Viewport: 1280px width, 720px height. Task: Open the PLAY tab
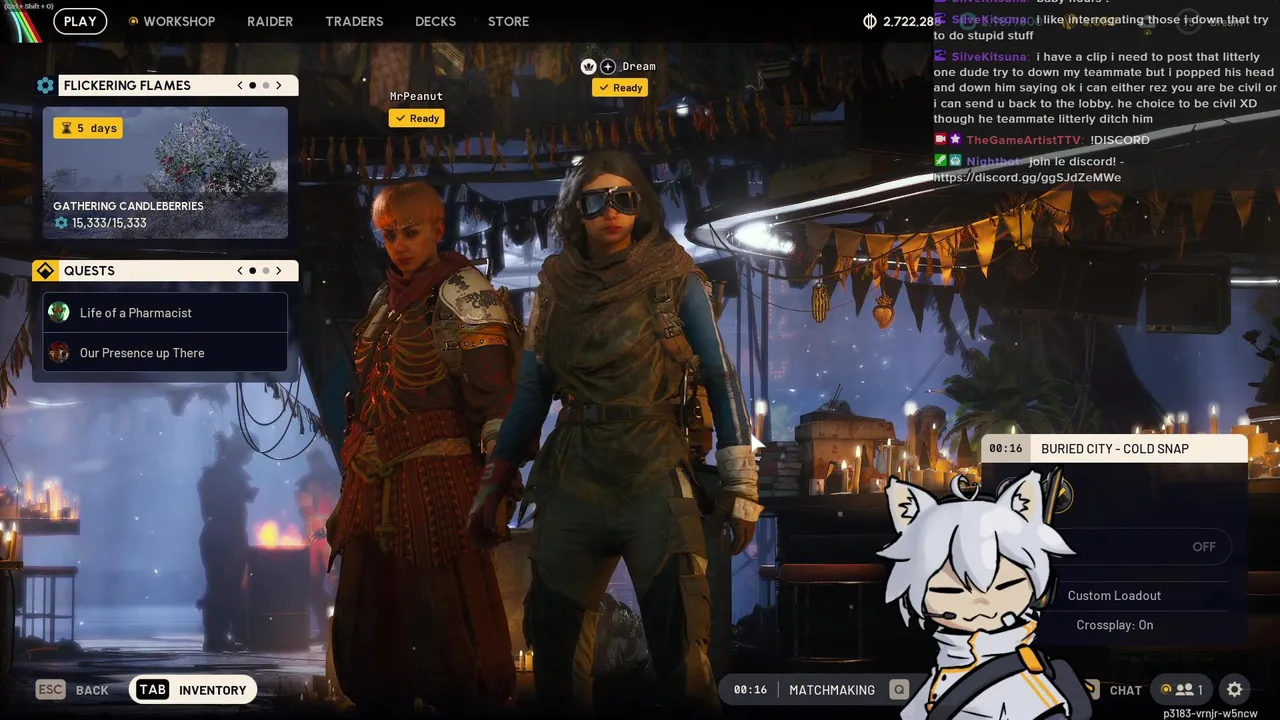pyautogui.click(x=80, y=21)
